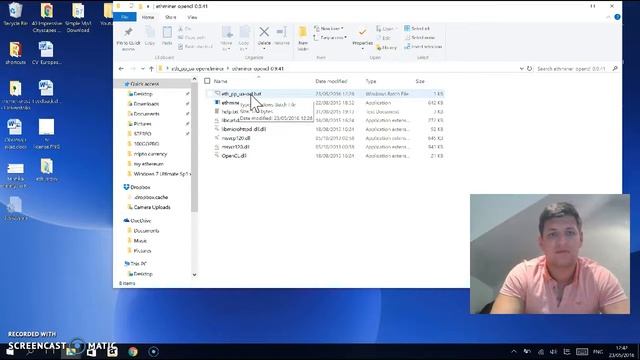The image size is (640, 360).
Task: Click the navigation pane scroll-down arrow
Action: 194,275
